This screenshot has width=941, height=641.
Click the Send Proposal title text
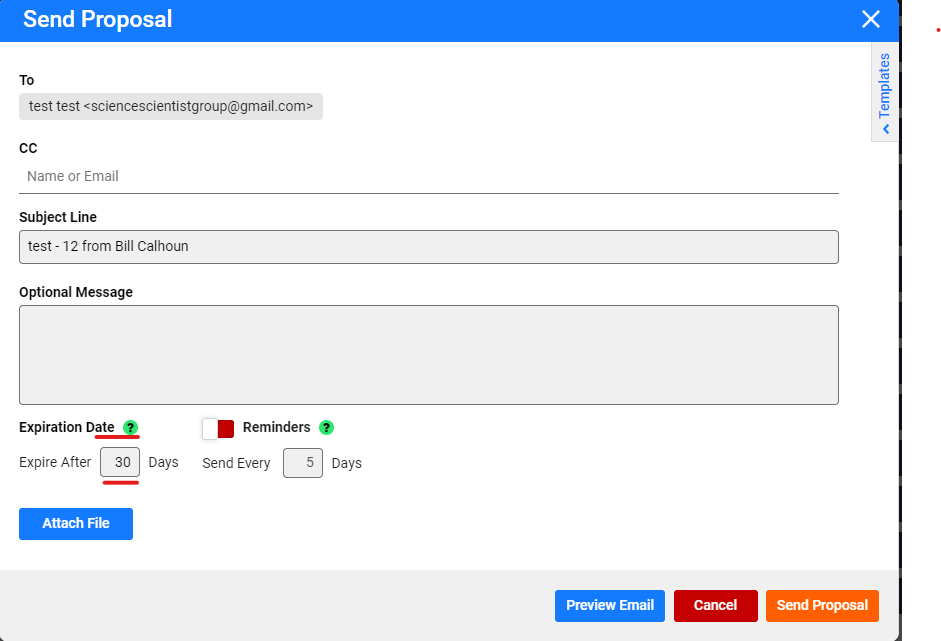98,19
